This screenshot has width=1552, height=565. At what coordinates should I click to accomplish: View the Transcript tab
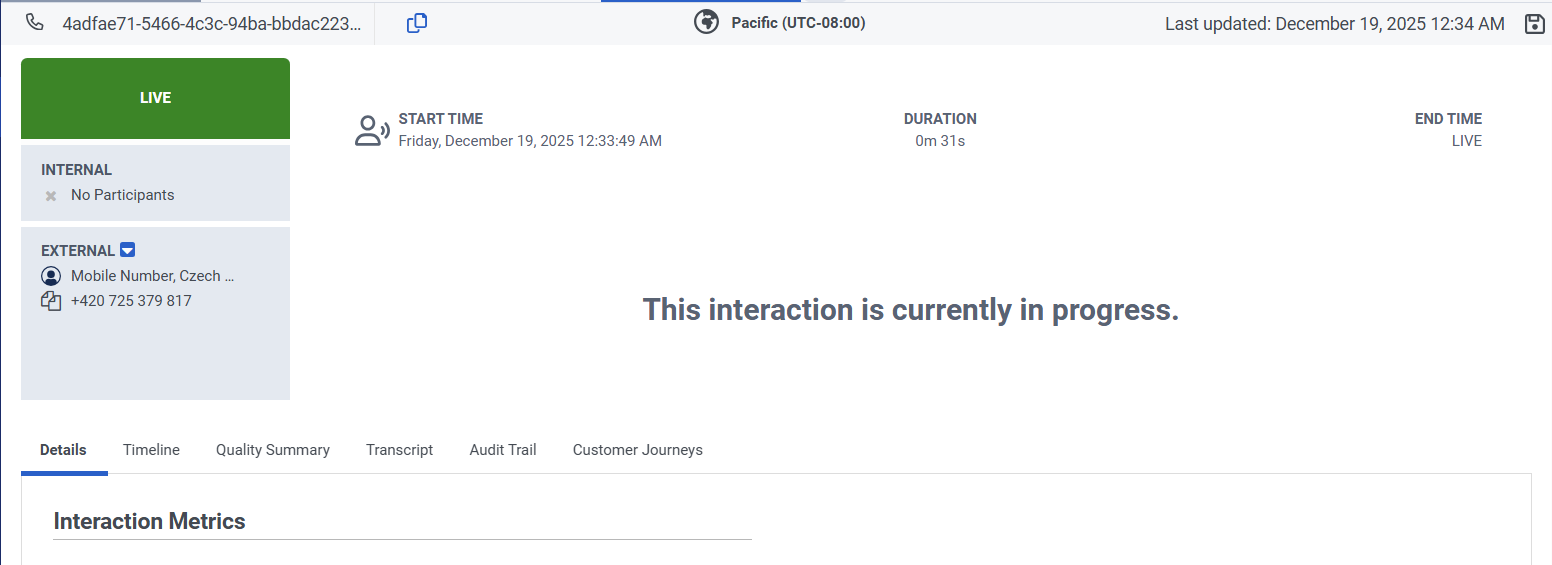coord(399,450)
